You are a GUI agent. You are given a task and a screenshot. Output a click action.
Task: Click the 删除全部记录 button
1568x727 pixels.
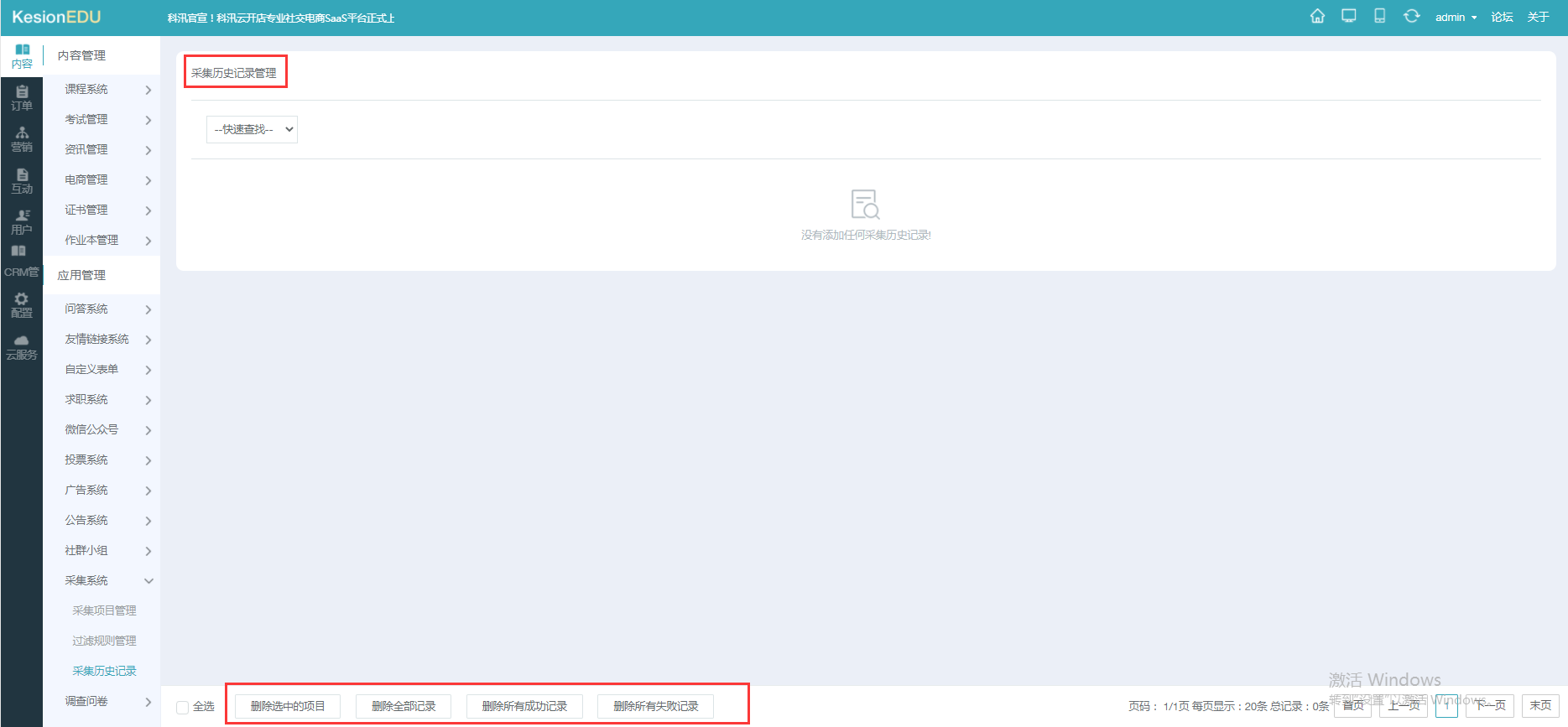tap(404, 706)
